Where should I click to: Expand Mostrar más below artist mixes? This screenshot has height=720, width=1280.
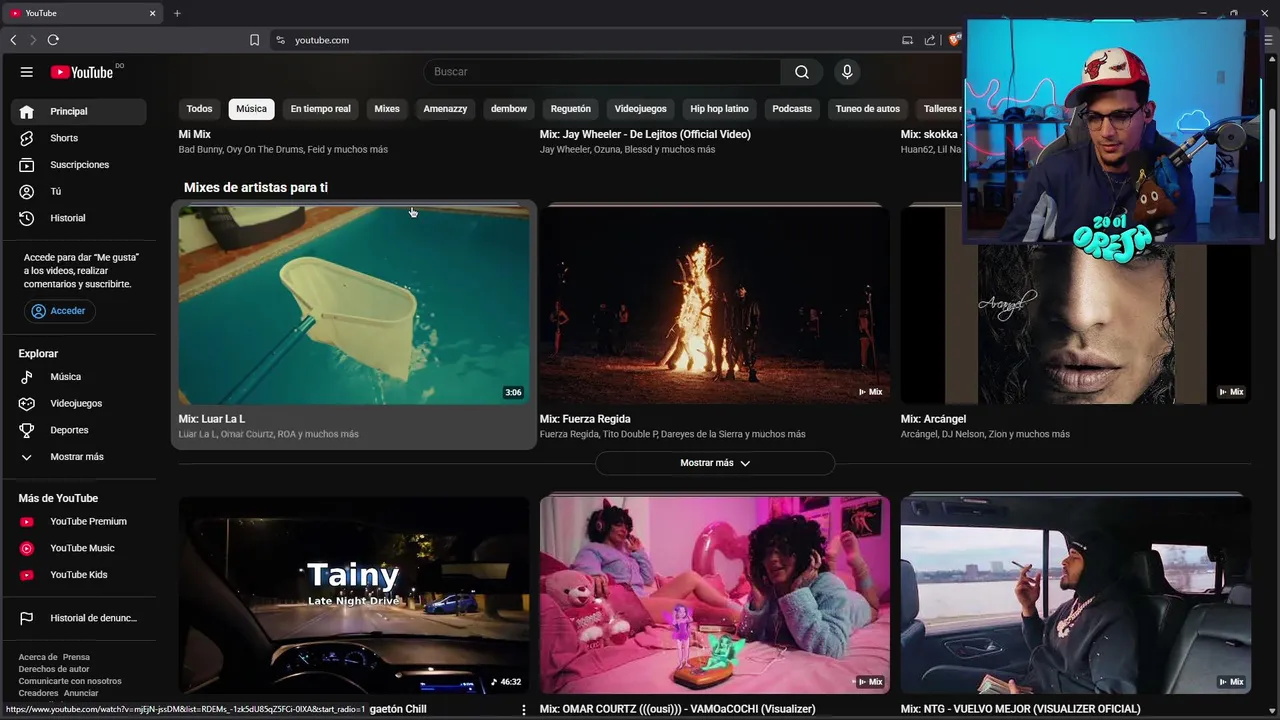tap(715, 463)
